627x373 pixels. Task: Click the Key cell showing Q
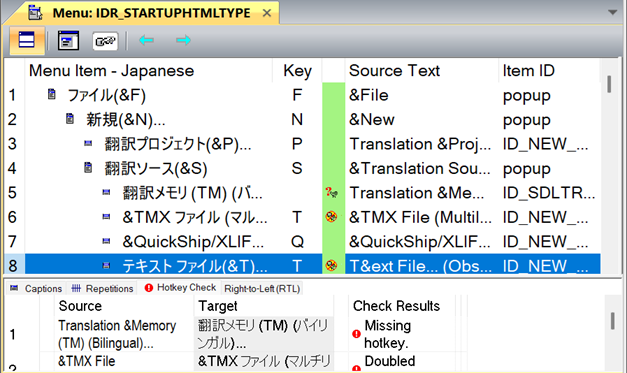pyautogui.click(x=297, y=241)
